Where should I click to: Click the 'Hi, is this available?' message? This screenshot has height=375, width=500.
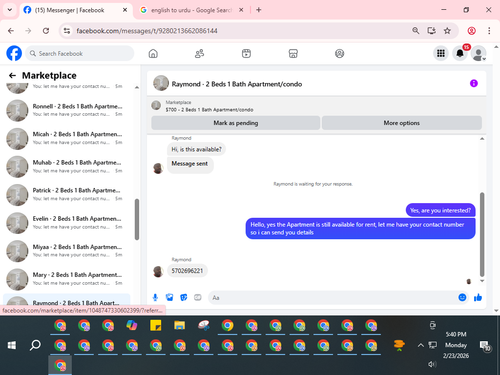196,149
